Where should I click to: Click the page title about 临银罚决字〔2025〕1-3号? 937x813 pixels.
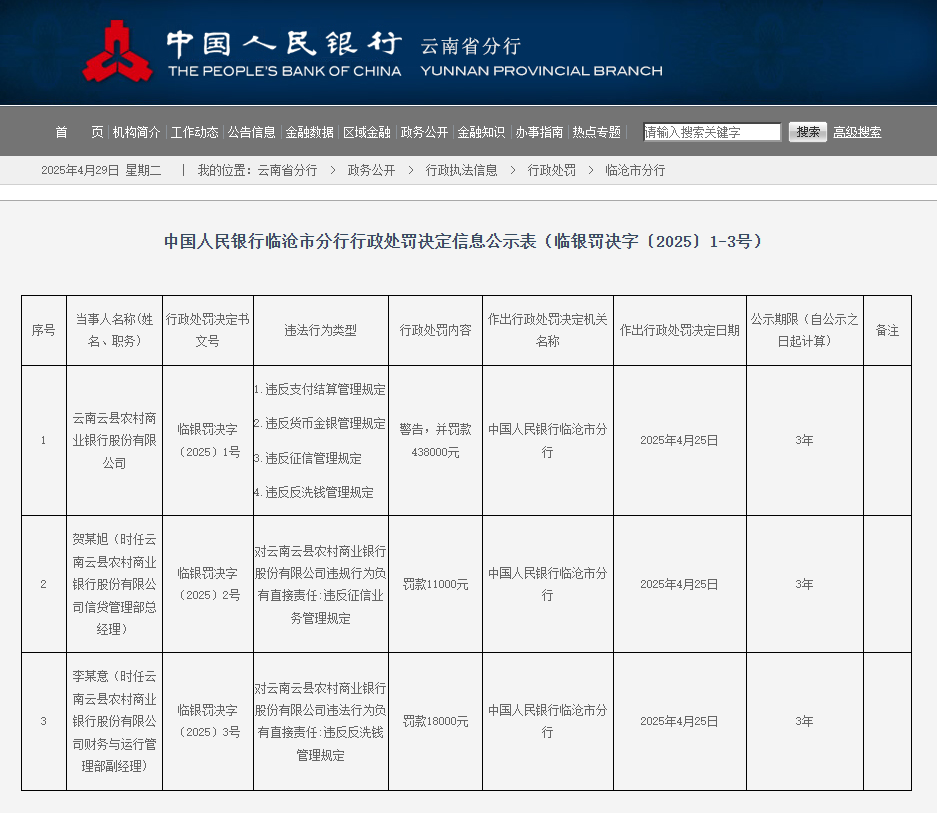pos(463,241)
